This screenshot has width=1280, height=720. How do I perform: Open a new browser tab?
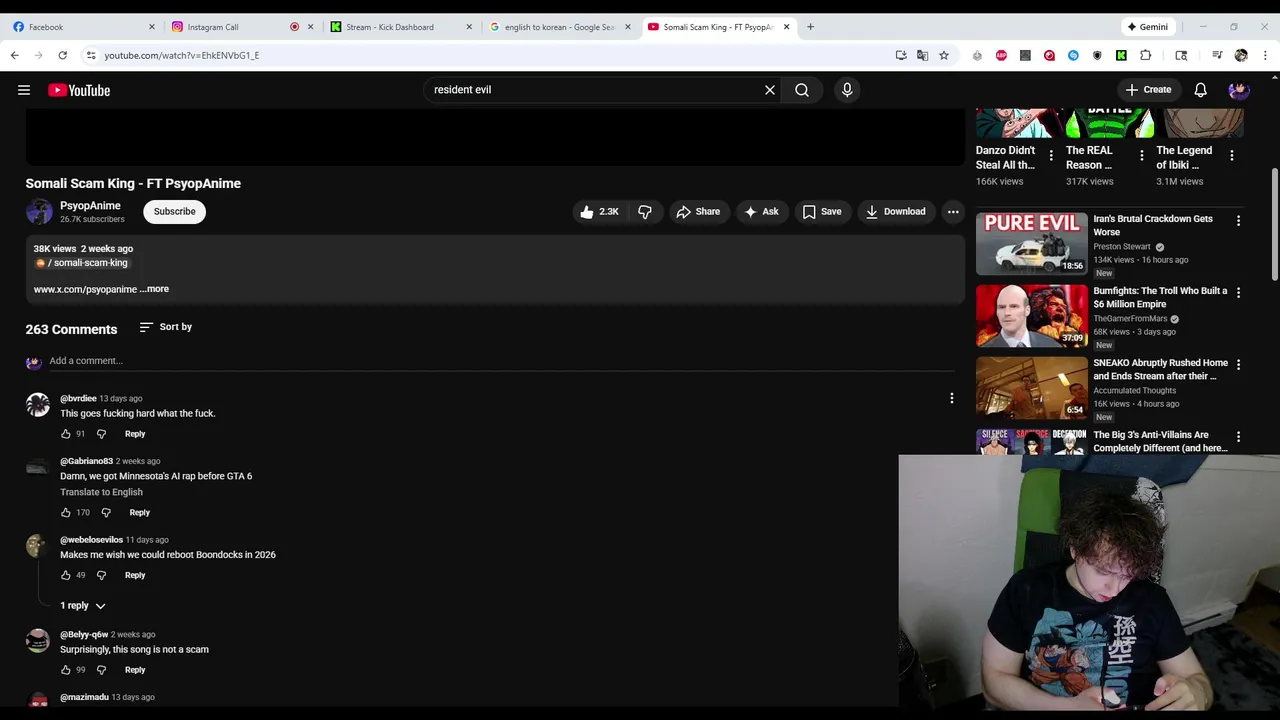[810, 27]
